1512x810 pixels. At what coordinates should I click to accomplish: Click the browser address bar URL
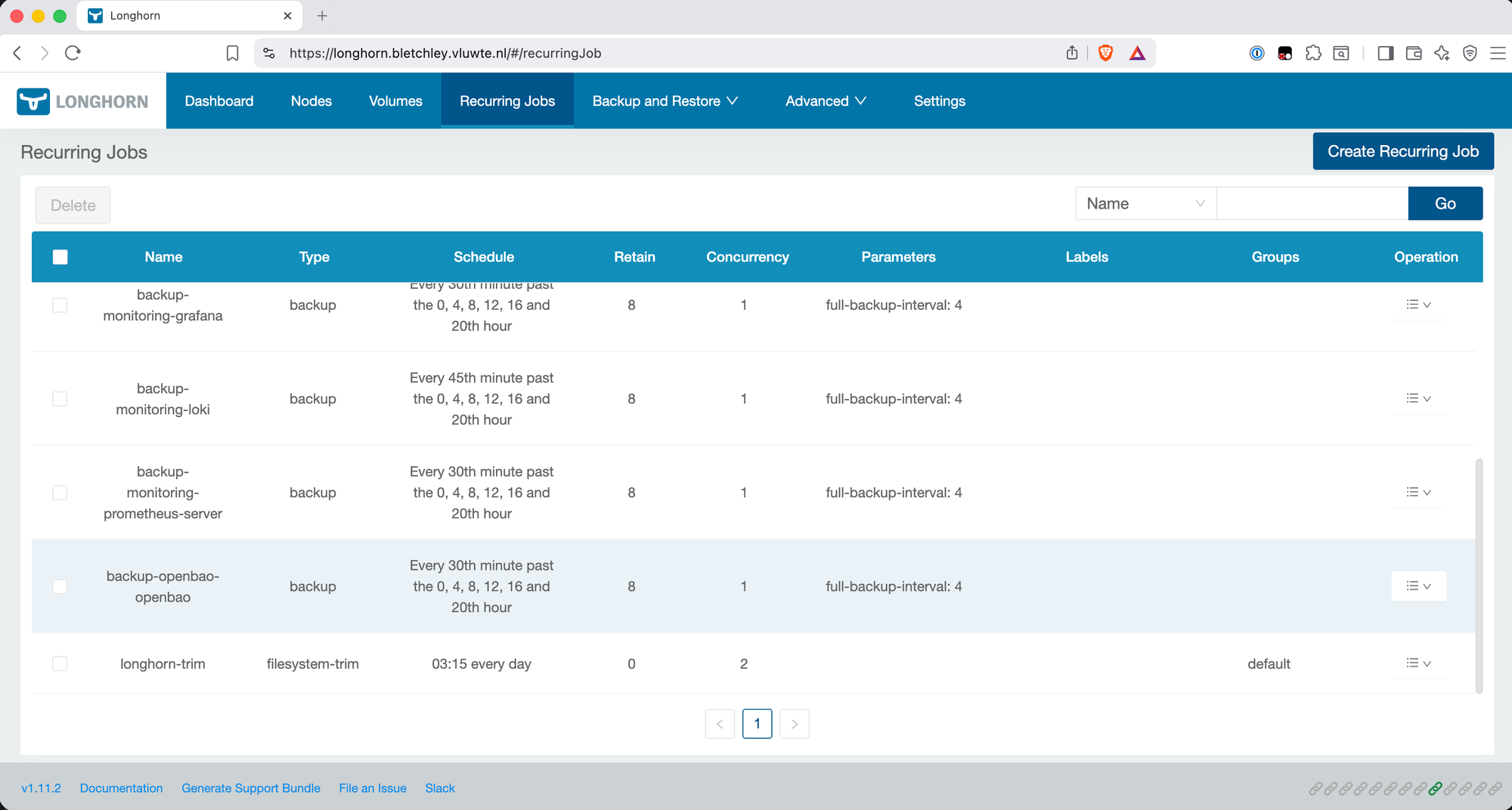445,53
